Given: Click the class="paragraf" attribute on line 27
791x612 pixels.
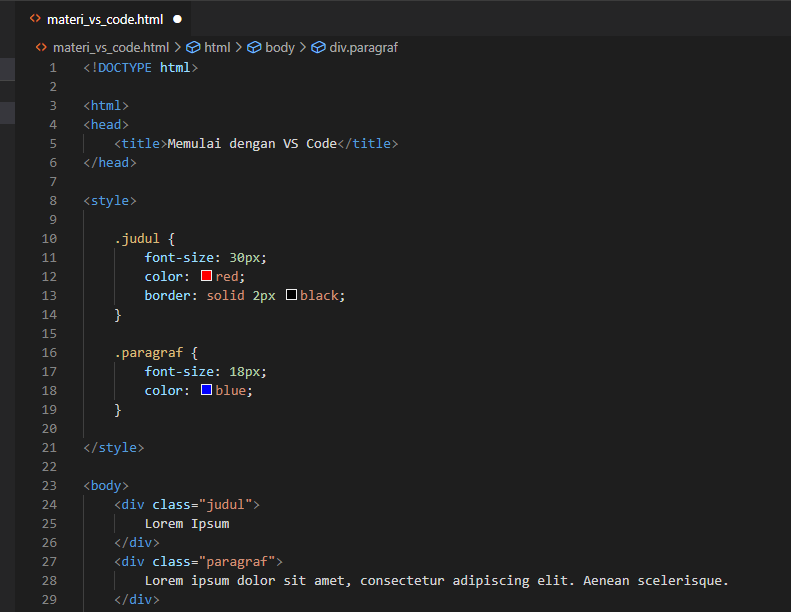Looking at the screenshot, I should (x=213, y=562).
